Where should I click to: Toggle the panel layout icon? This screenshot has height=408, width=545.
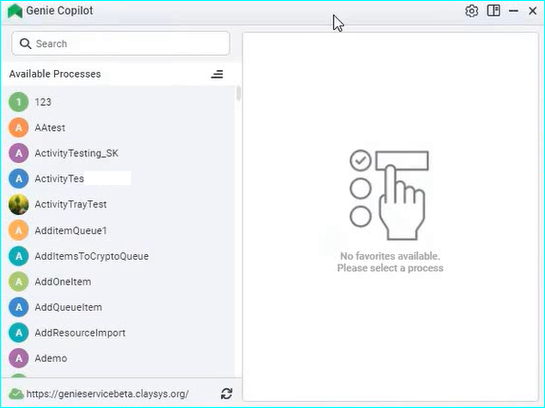493,11
